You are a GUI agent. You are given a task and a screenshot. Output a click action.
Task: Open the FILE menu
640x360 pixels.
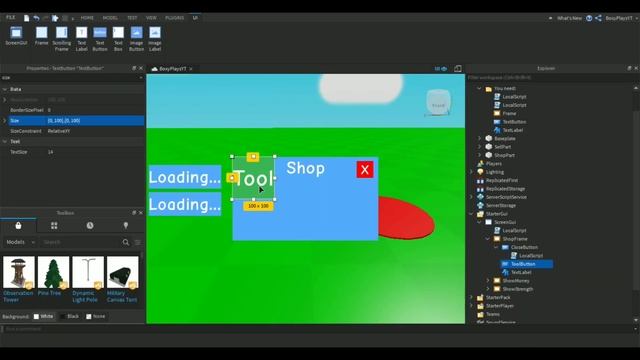pos(11,18)
